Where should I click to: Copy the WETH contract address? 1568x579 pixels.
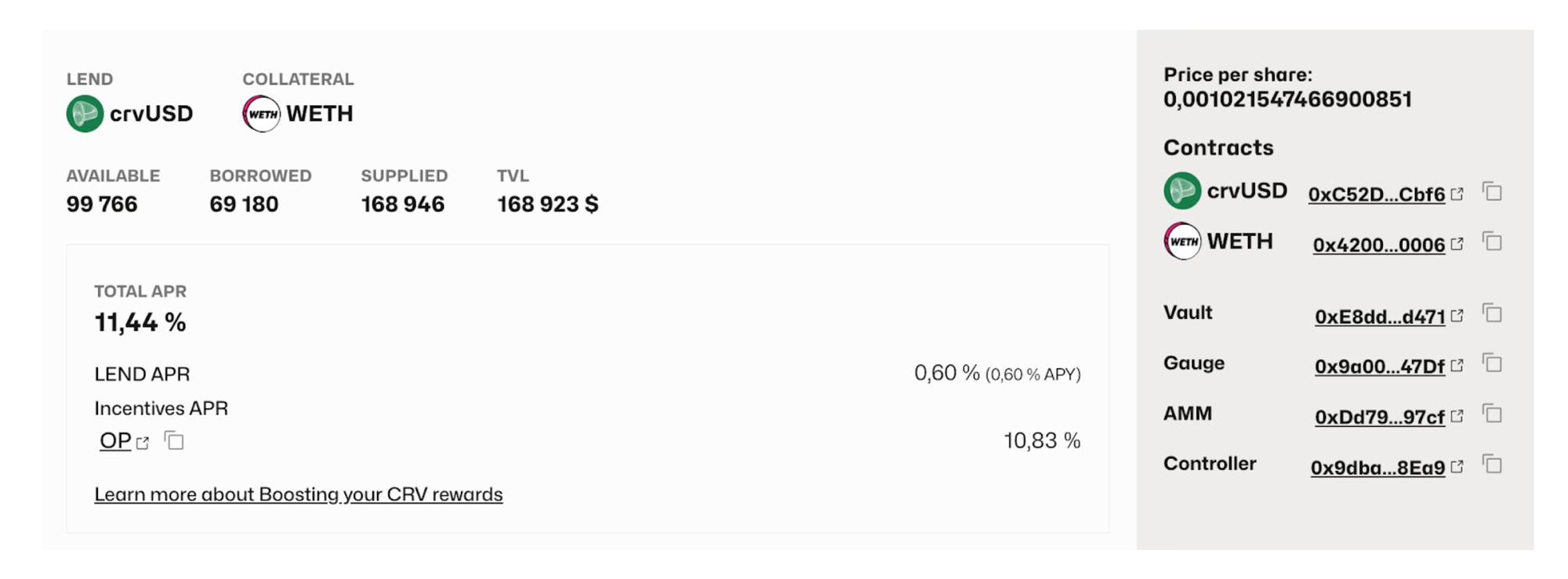click(1492, 242)
